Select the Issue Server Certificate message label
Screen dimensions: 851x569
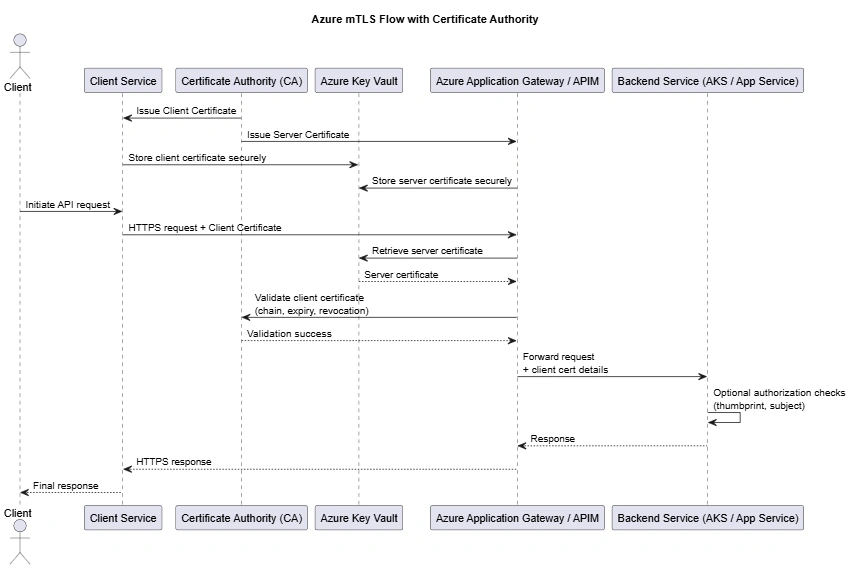[298, 135]
